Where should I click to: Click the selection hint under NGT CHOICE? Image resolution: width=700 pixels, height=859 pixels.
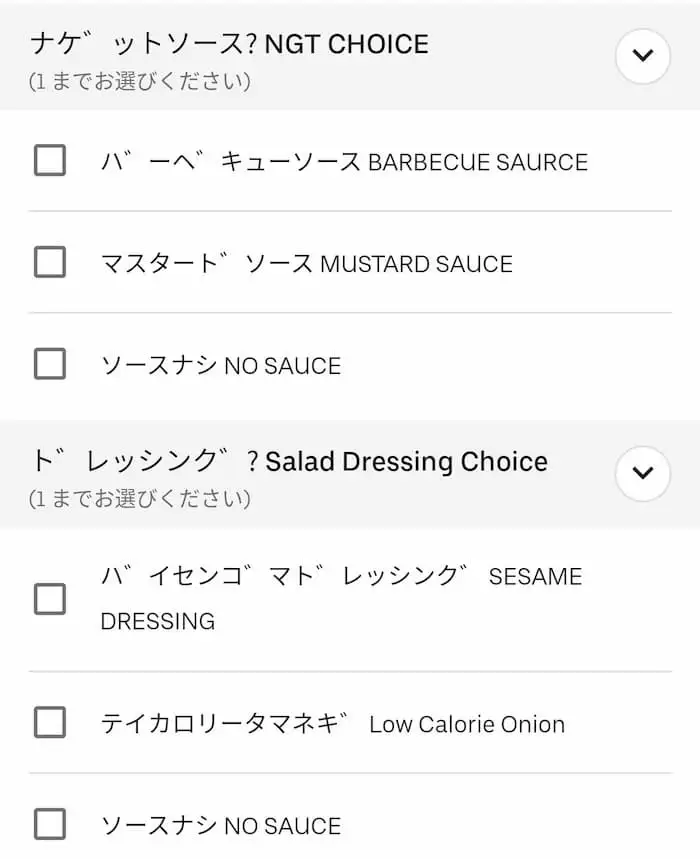[x=140, y=81]
